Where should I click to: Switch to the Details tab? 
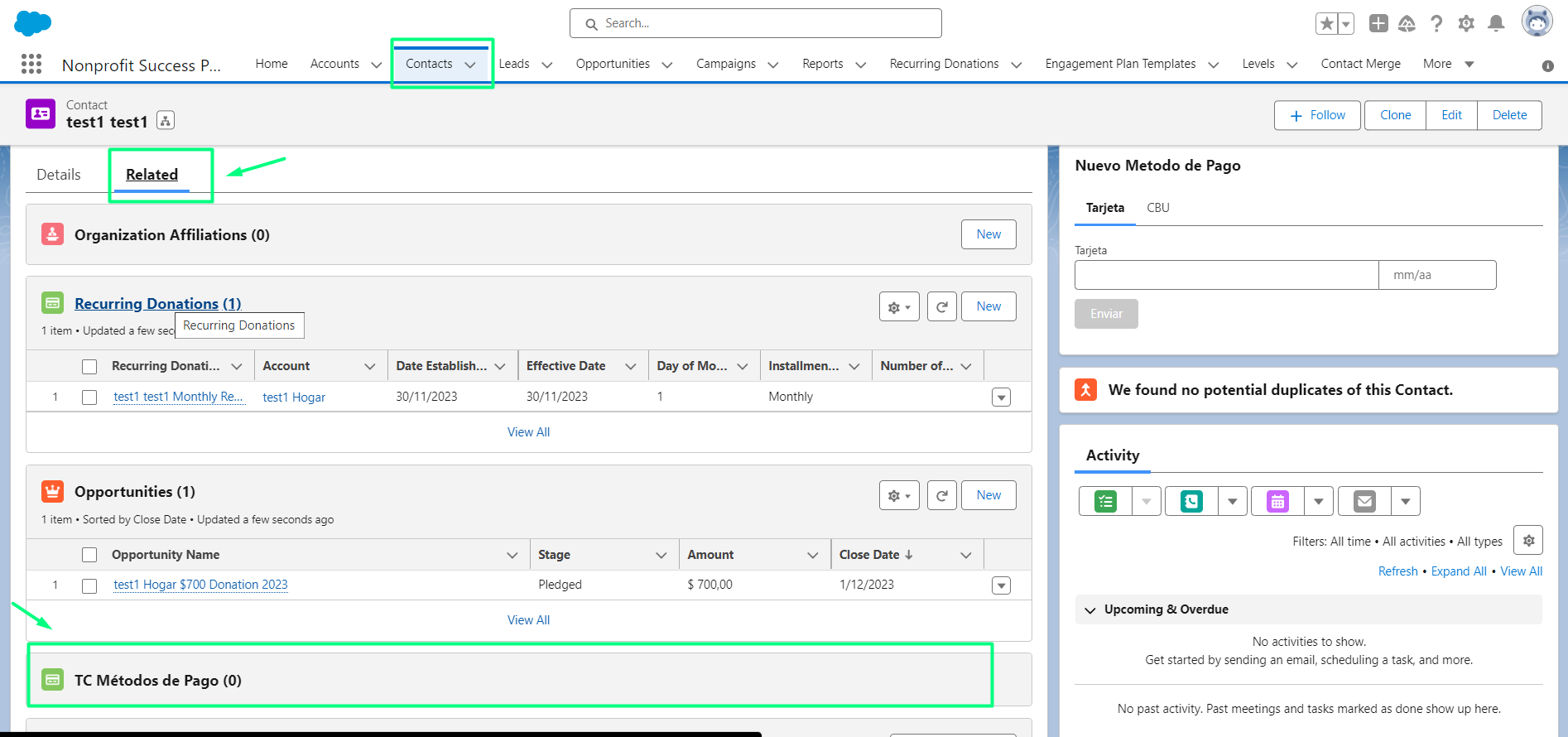click(59, 175)
